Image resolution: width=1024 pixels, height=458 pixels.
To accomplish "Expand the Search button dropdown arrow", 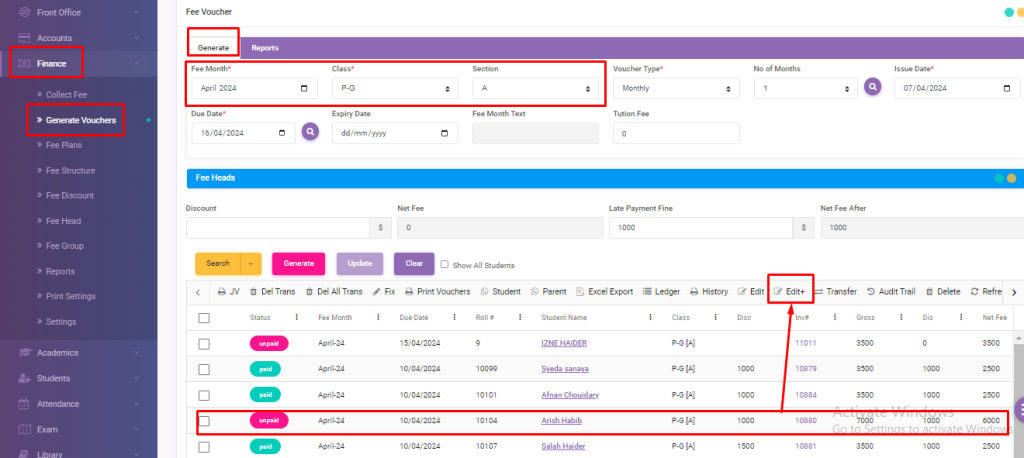I will 251,264.
